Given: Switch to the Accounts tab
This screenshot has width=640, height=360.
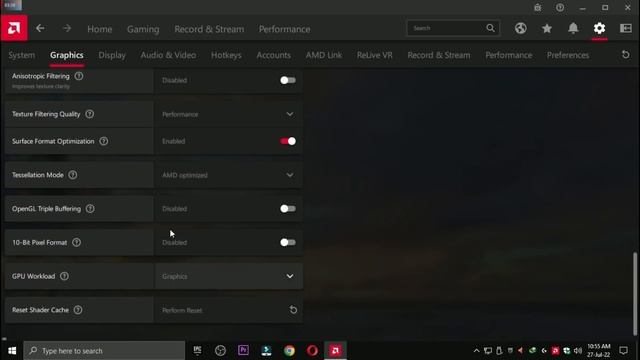Looking at the screenshot, I should pos(273,55).
